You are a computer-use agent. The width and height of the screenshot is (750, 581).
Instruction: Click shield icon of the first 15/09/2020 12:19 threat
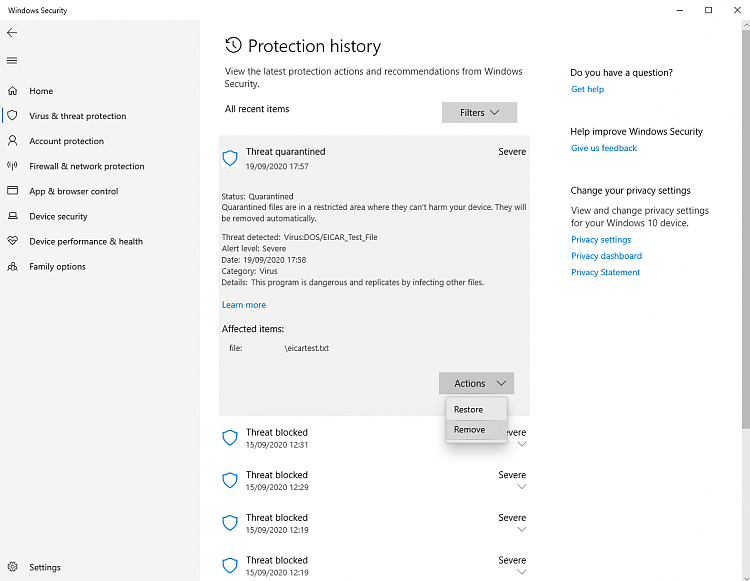coord(230,523)
